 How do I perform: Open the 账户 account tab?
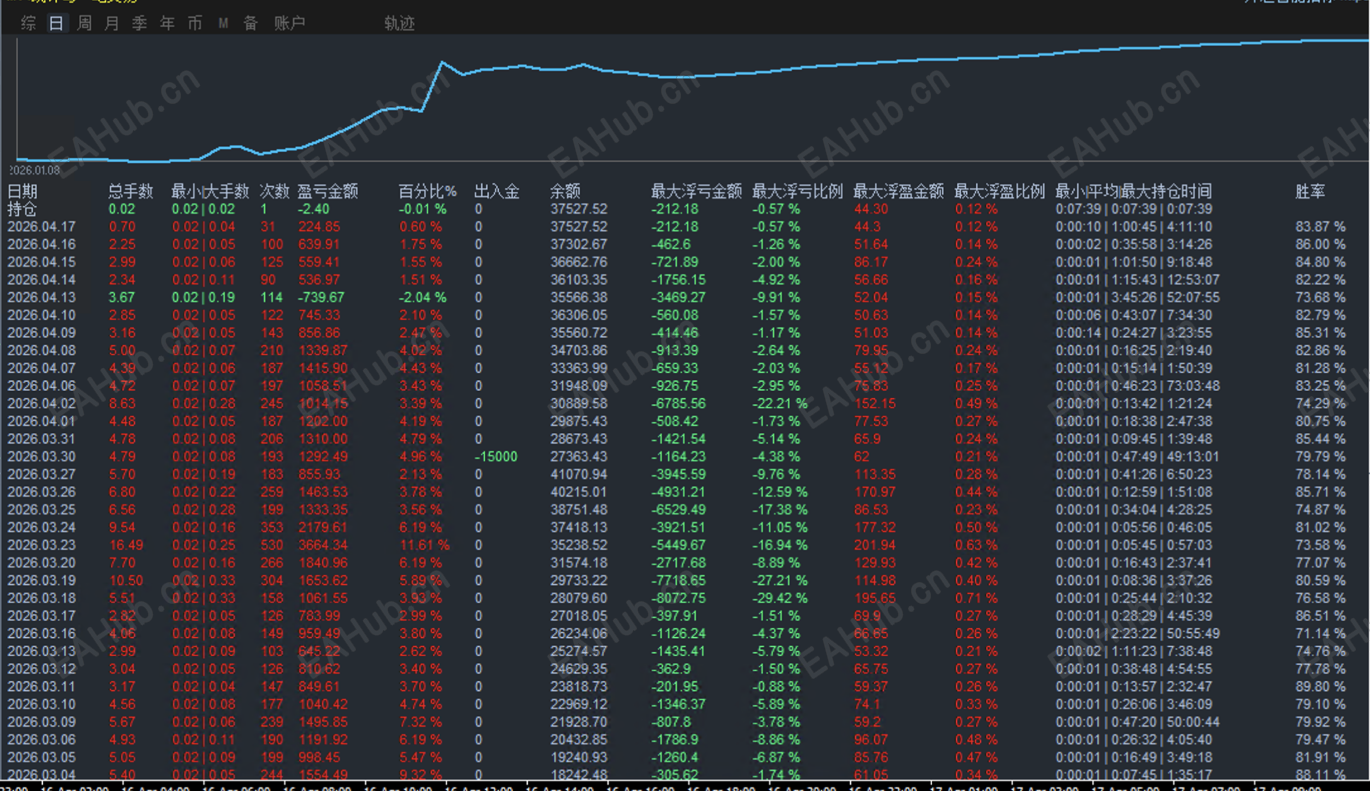(x=290, y=23)
